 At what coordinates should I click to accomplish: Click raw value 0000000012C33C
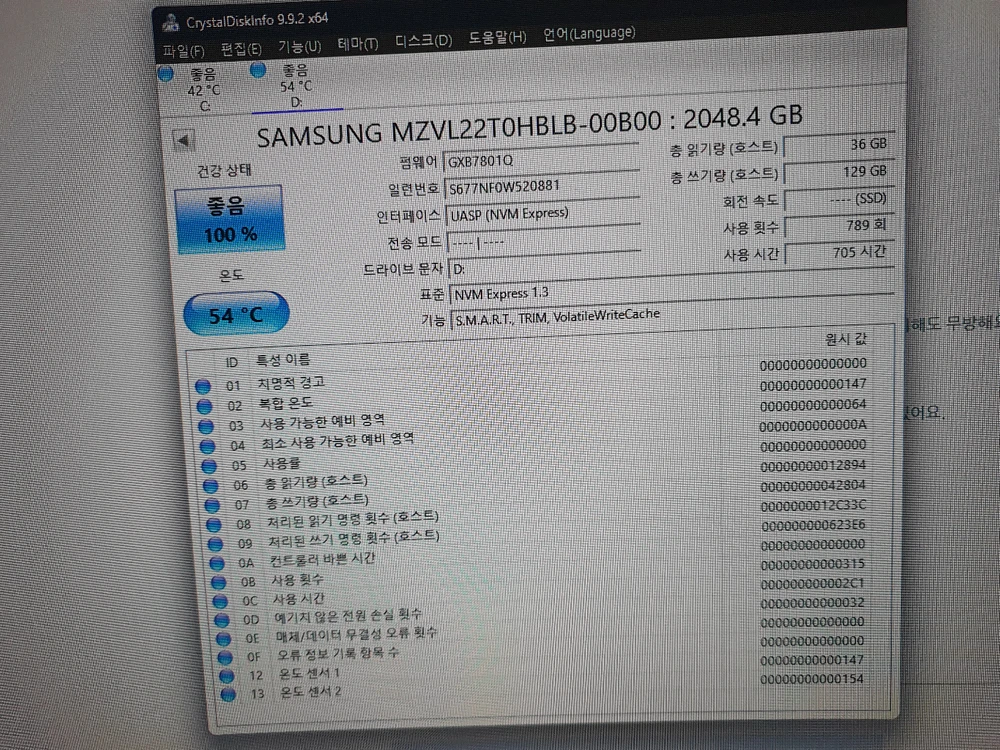click(813, 505)
